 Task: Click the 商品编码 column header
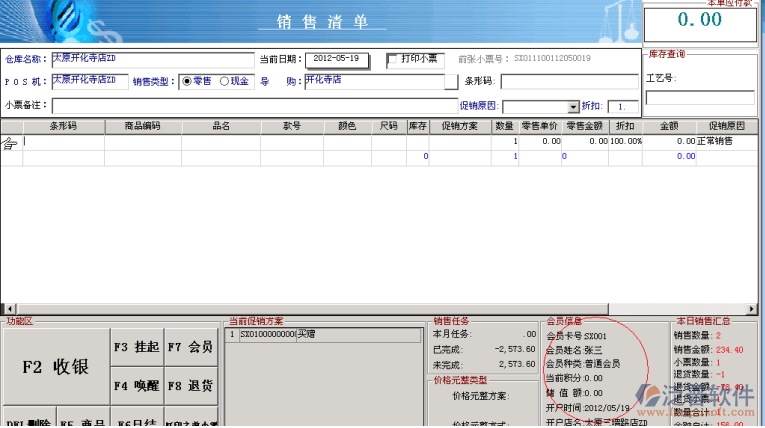pos(143,127)
